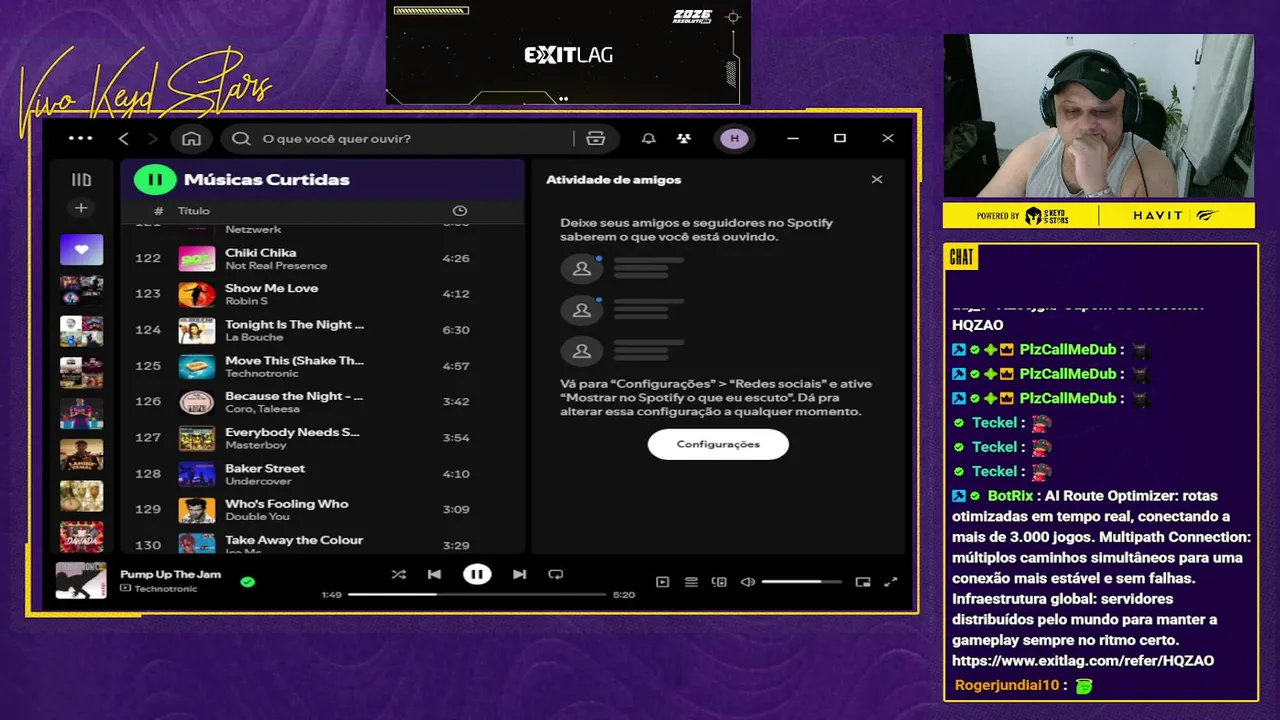Open the notifications bell
The width and height of the screenshot is (1280, 720).
click(x=649, y=138)
